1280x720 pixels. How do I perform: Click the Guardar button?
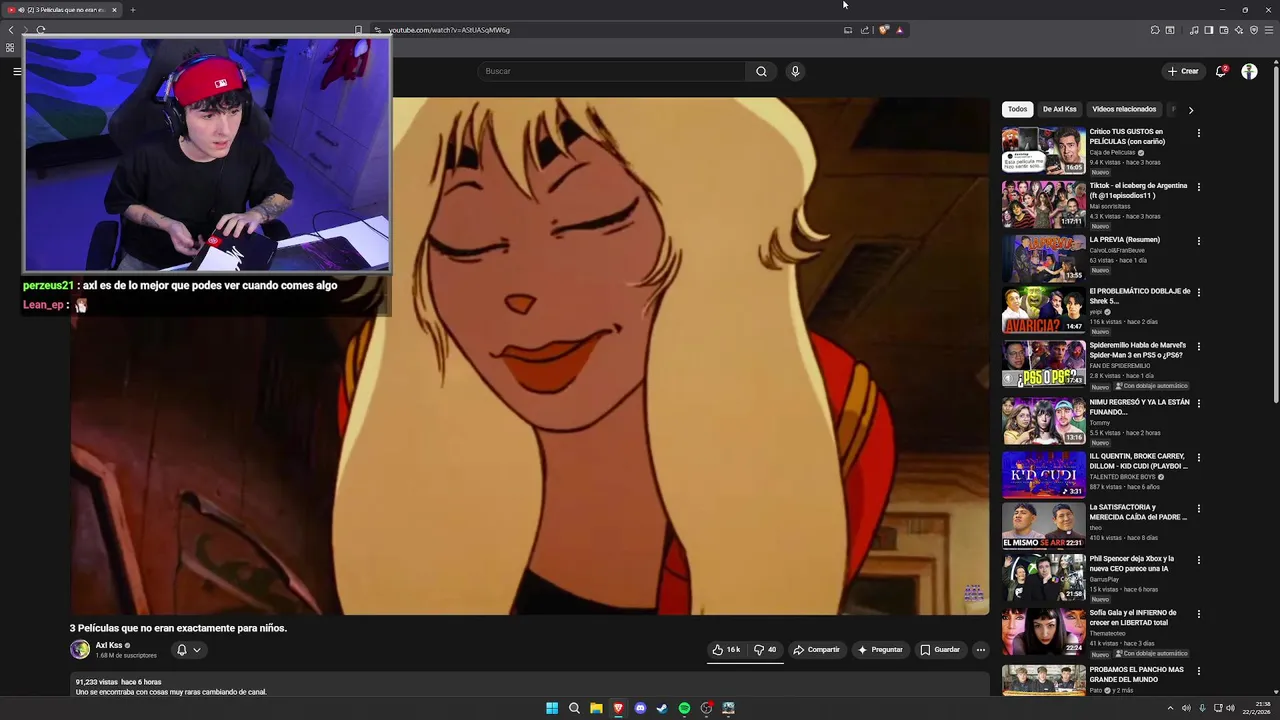(x=940, y=650)
